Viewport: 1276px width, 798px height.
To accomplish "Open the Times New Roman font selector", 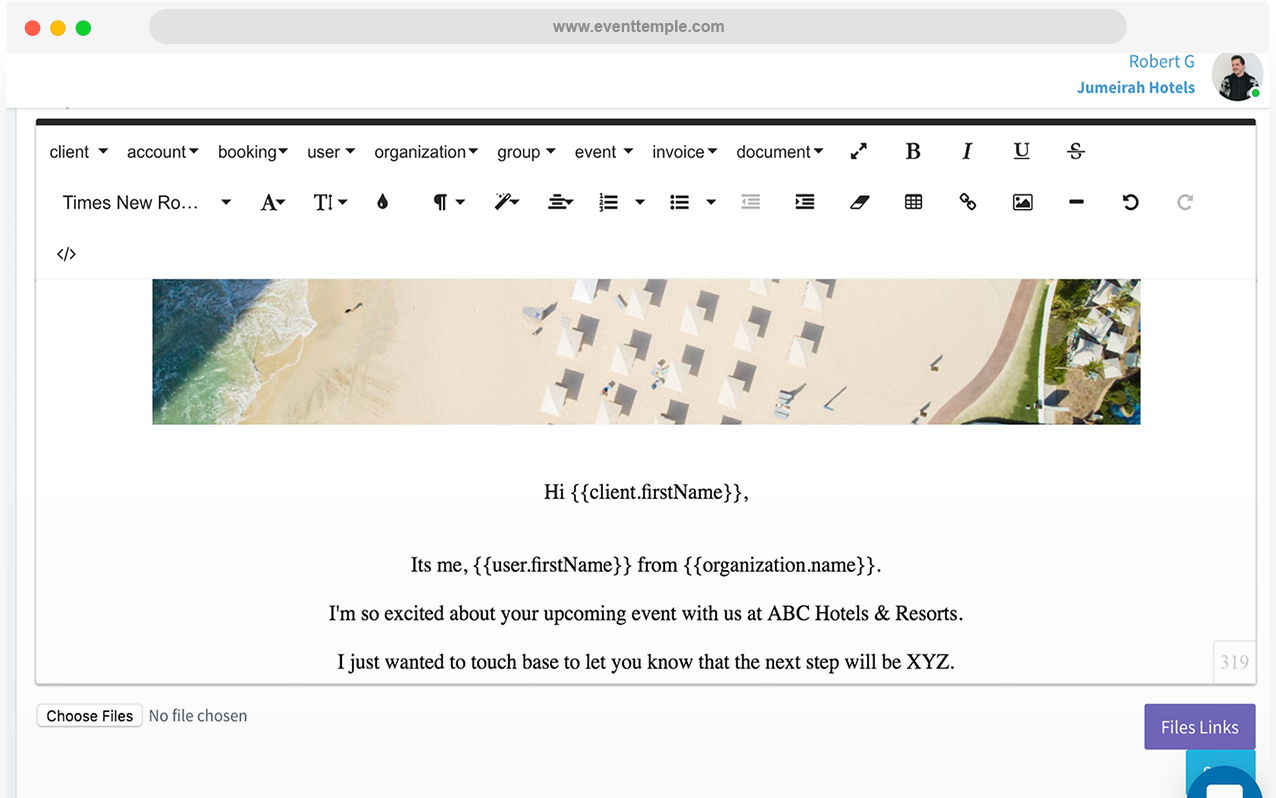I will [146, 202].
